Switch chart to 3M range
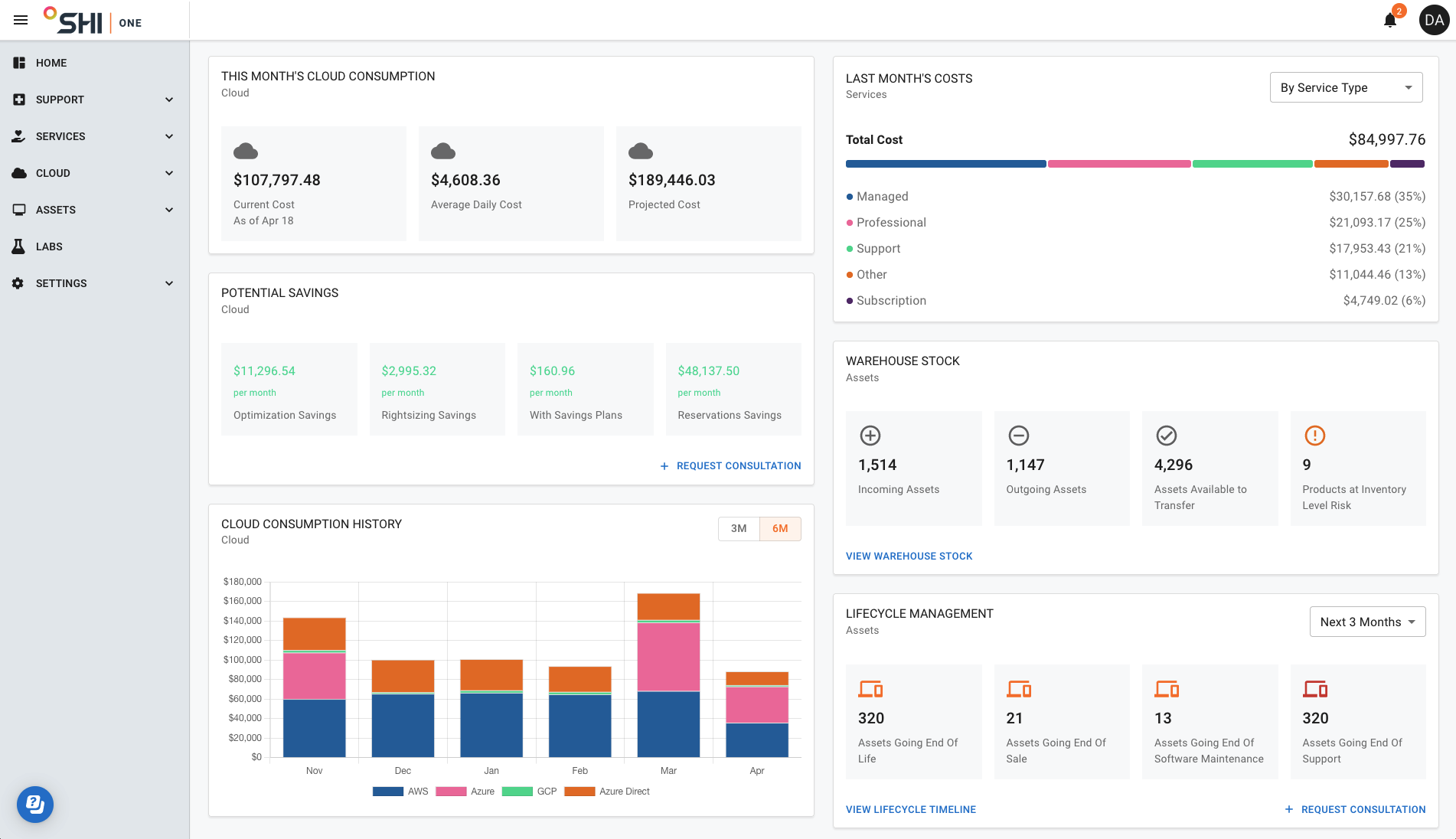This screenshot has width=1456, height=839. tap(739, 529)
